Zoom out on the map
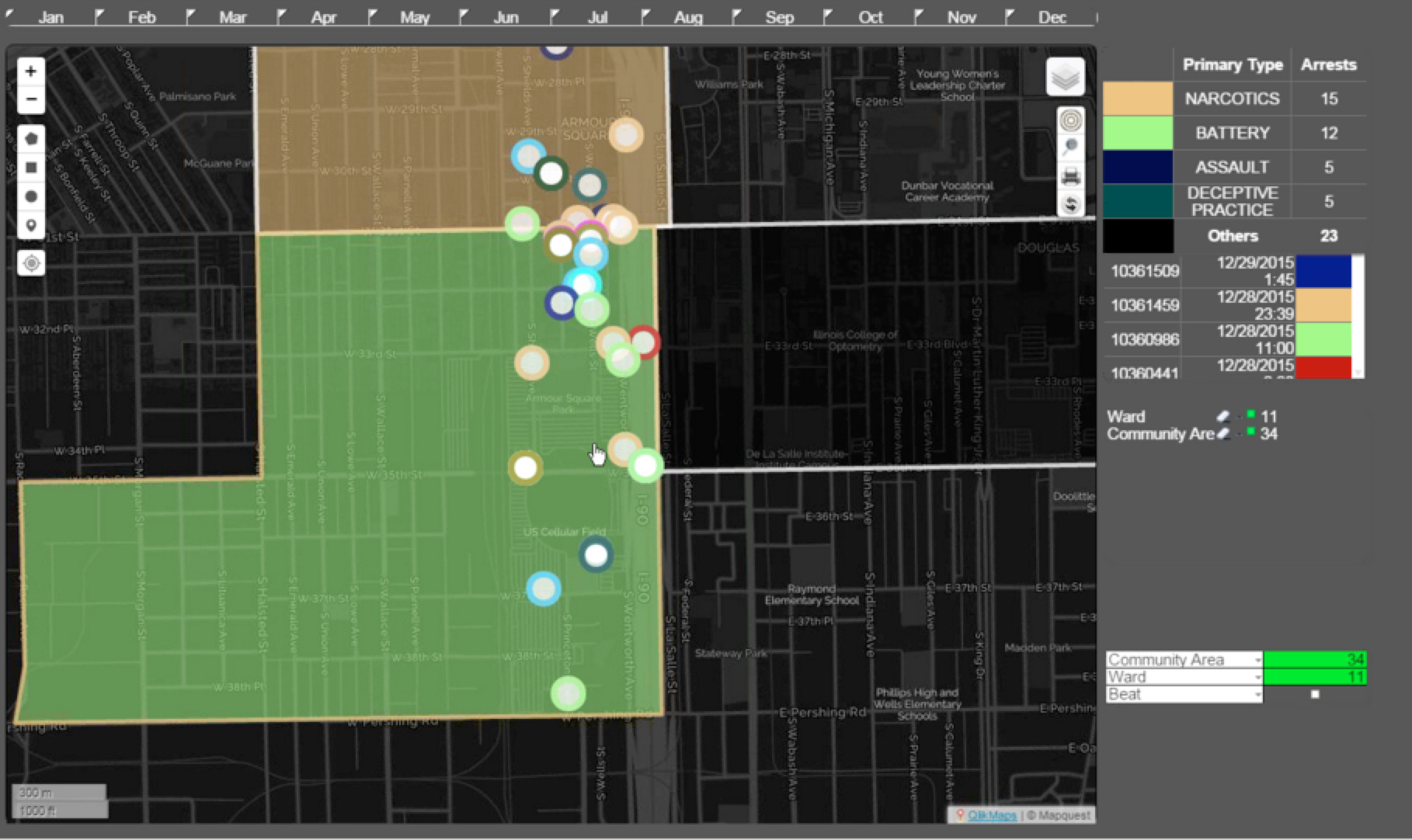 (x=30, y=99)
